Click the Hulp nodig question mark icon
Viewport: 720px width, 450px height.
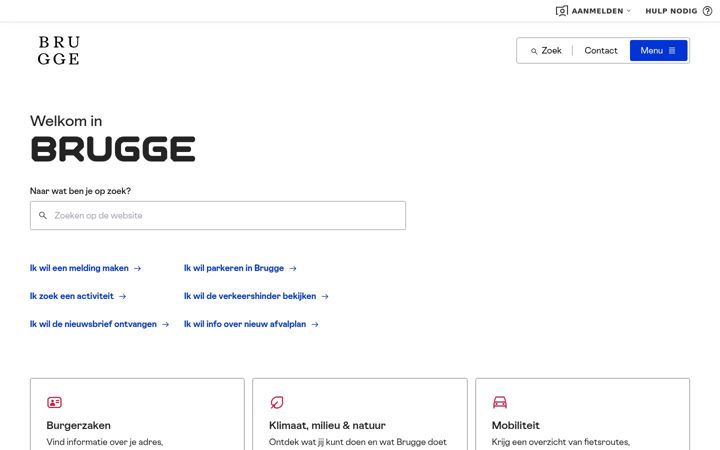(x=707, y=11)
